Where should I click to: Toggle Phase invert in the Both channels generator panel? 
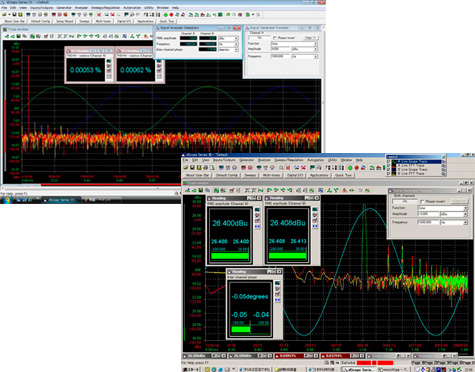(422, 201)
